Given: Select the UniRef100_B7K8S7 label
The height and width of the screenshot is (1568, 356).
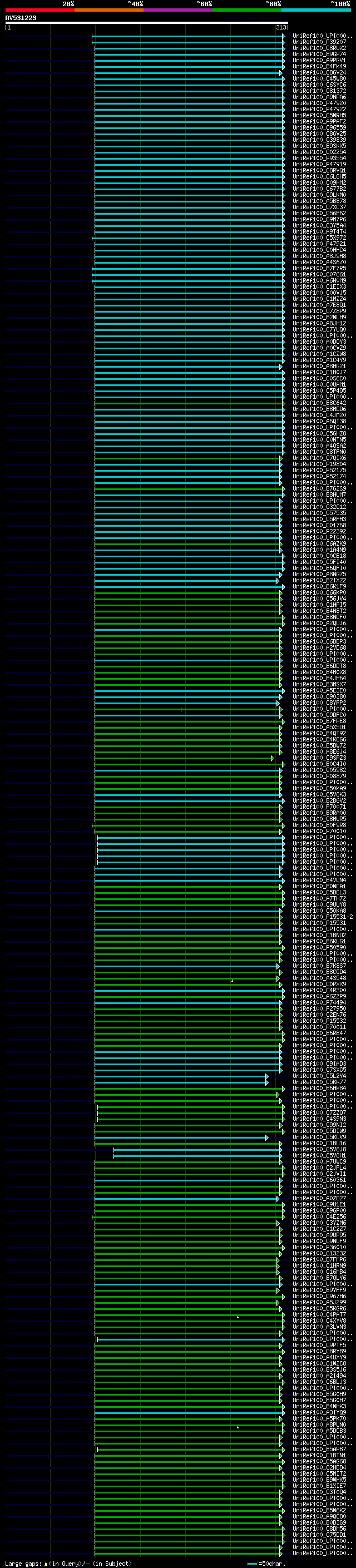Looking at the screenshot, I should 319,966.
